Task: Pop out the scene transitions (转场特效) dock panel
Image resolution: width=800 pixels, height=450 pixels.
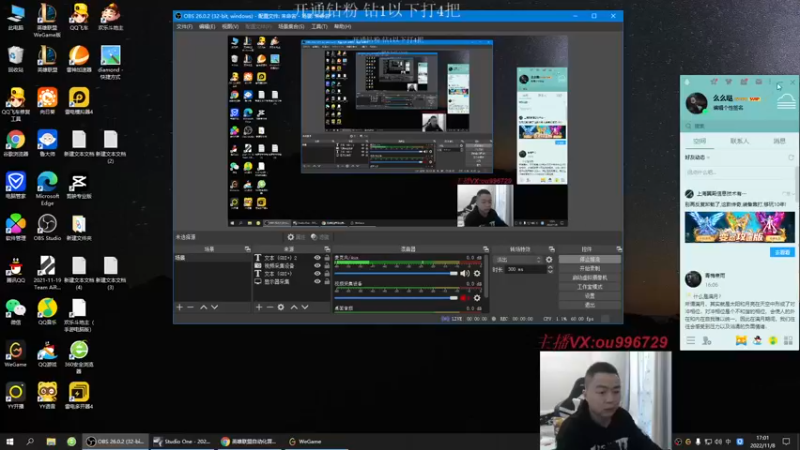Action: tap(552, 249)
